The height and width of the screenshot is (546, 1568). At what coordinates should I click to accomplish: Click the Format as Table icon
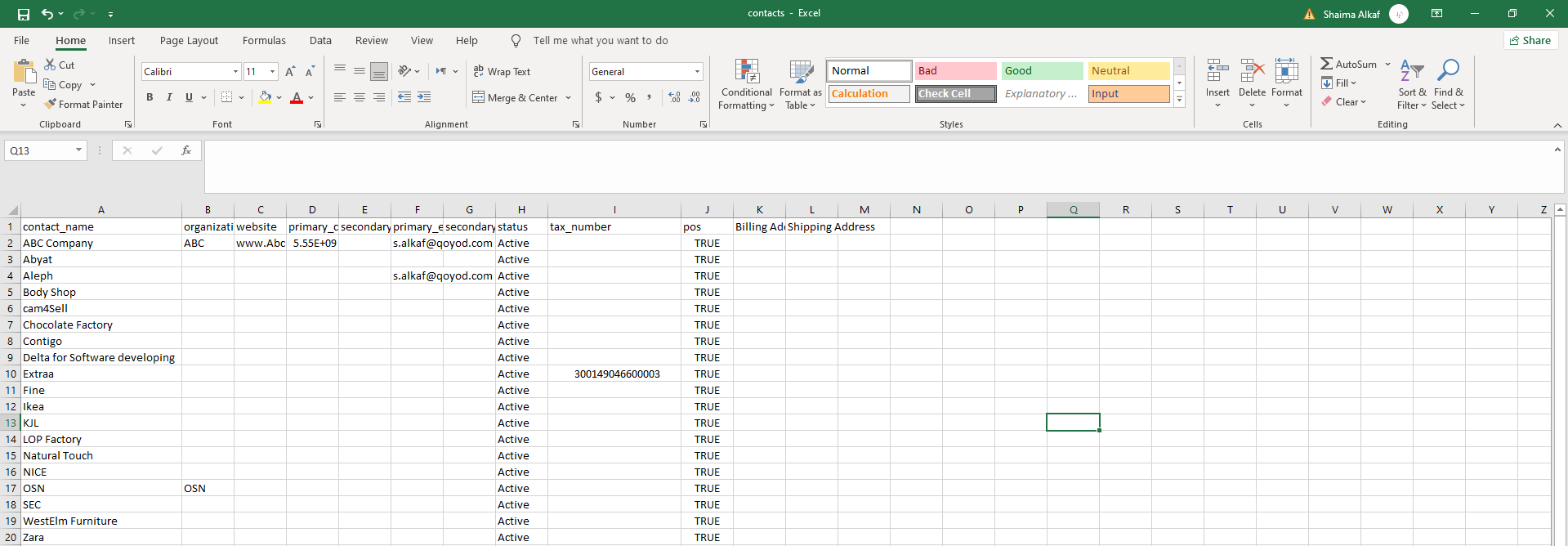801,72
